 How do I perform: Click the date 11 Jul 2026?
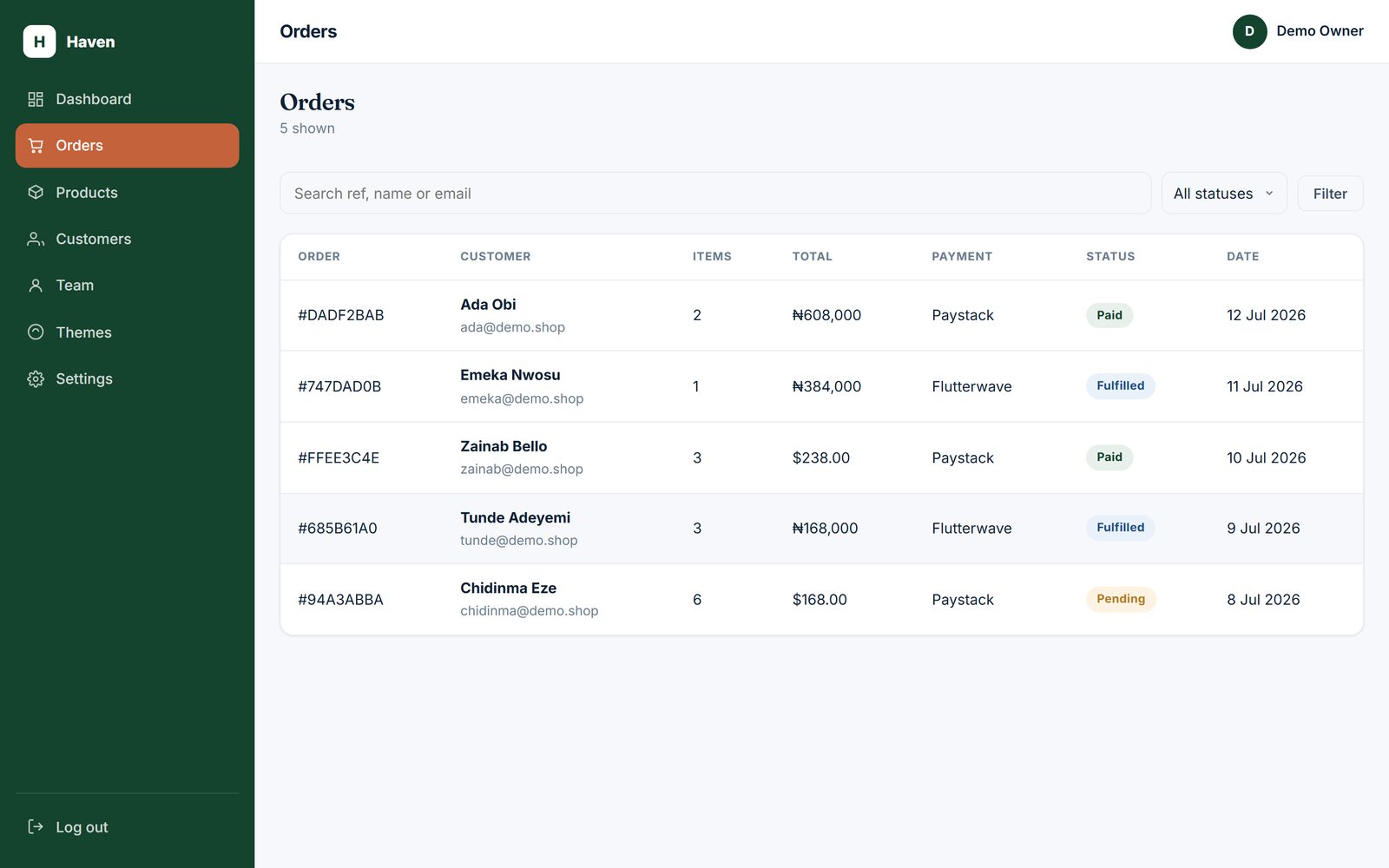pos(1265,386)
